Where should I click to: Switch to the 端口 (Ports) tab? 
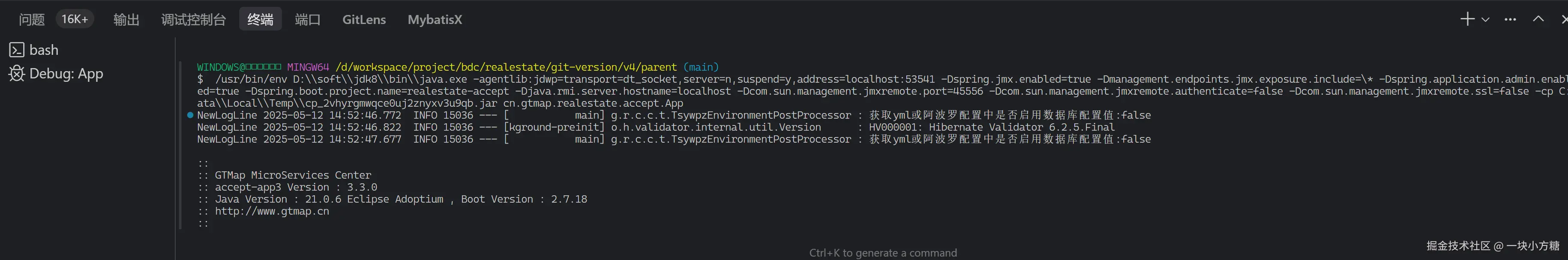(x=307, y=19)
